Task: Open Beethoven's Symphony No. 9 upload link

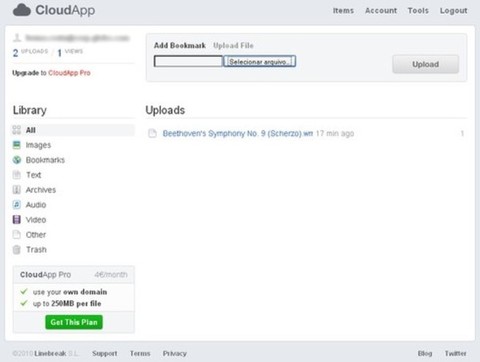Action: pos(238,133)
